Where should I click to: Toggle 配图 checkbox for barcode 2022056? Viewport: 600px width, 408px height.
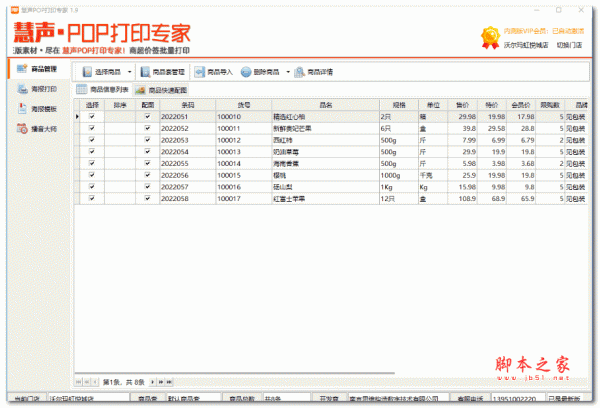coord(147,175)
